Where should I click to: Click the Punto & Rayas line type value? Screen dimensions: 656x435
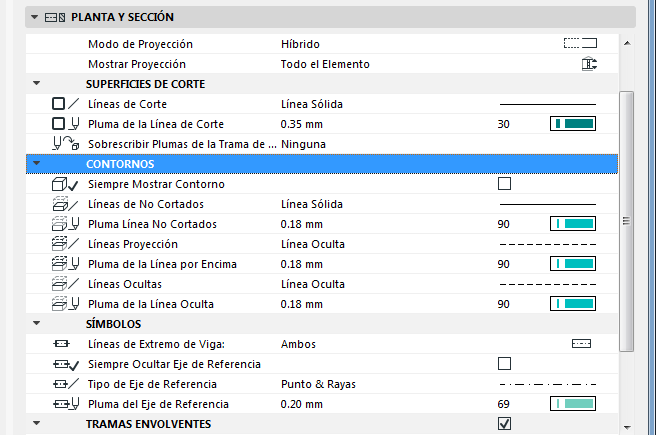(319, 384)
